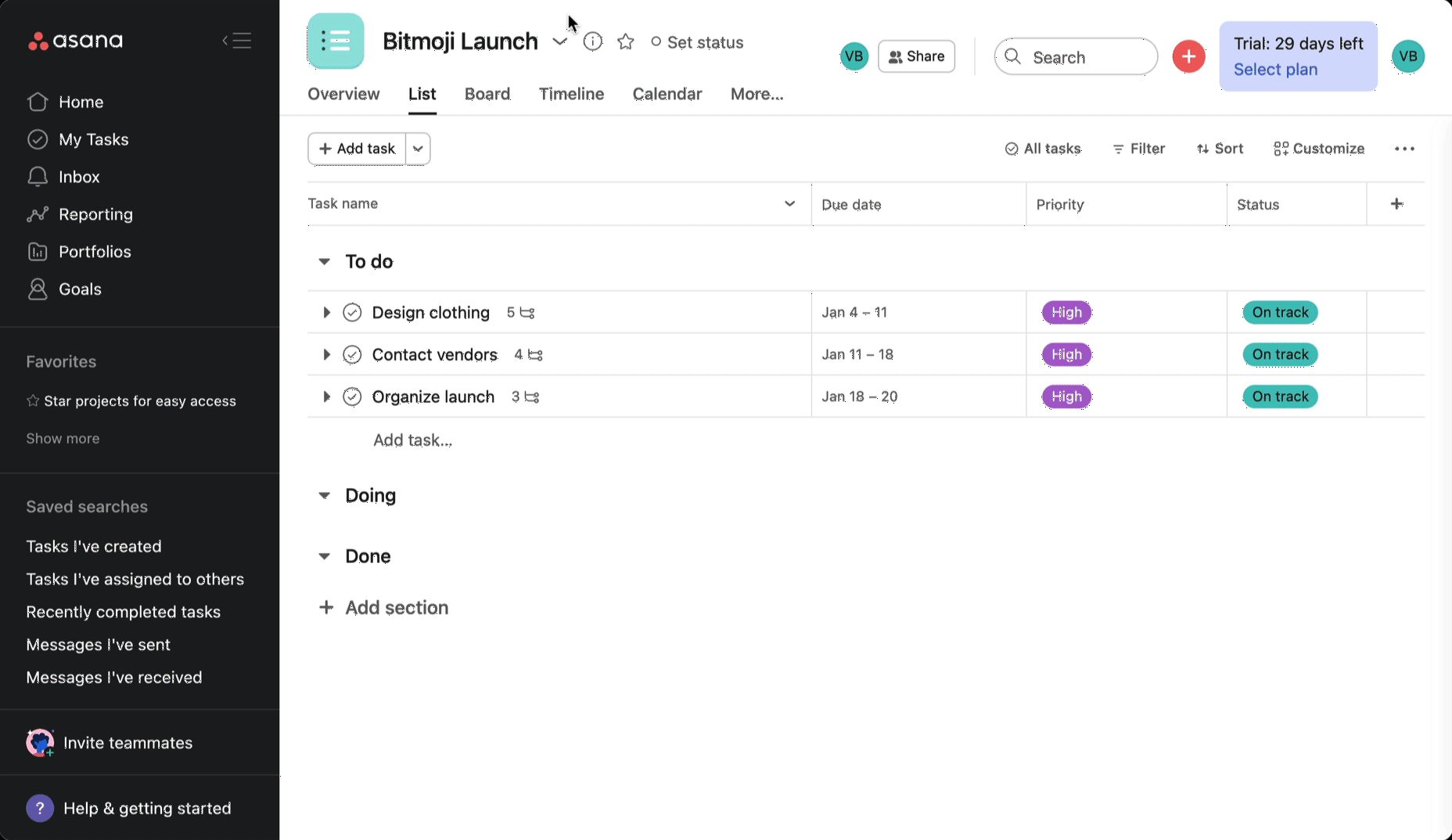Toggle the All tasks completion filter
The image size is (1452, 840).
[1043, 149]
